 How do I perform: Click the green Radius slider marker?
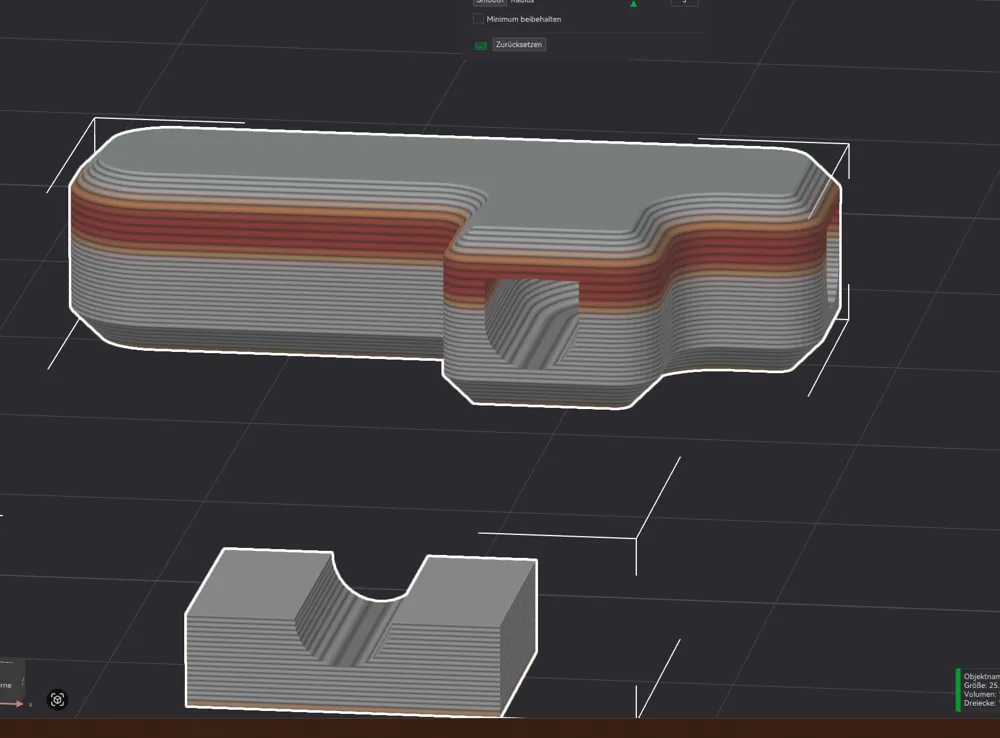pos(633,4)
